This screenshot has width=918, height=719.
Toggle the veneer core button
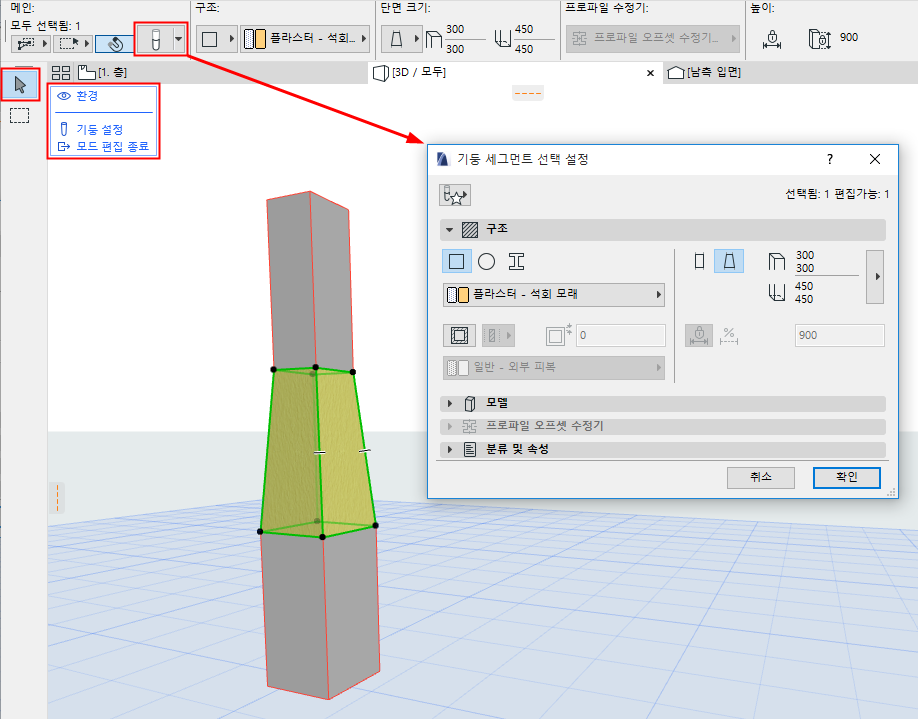tap(459, 335)
